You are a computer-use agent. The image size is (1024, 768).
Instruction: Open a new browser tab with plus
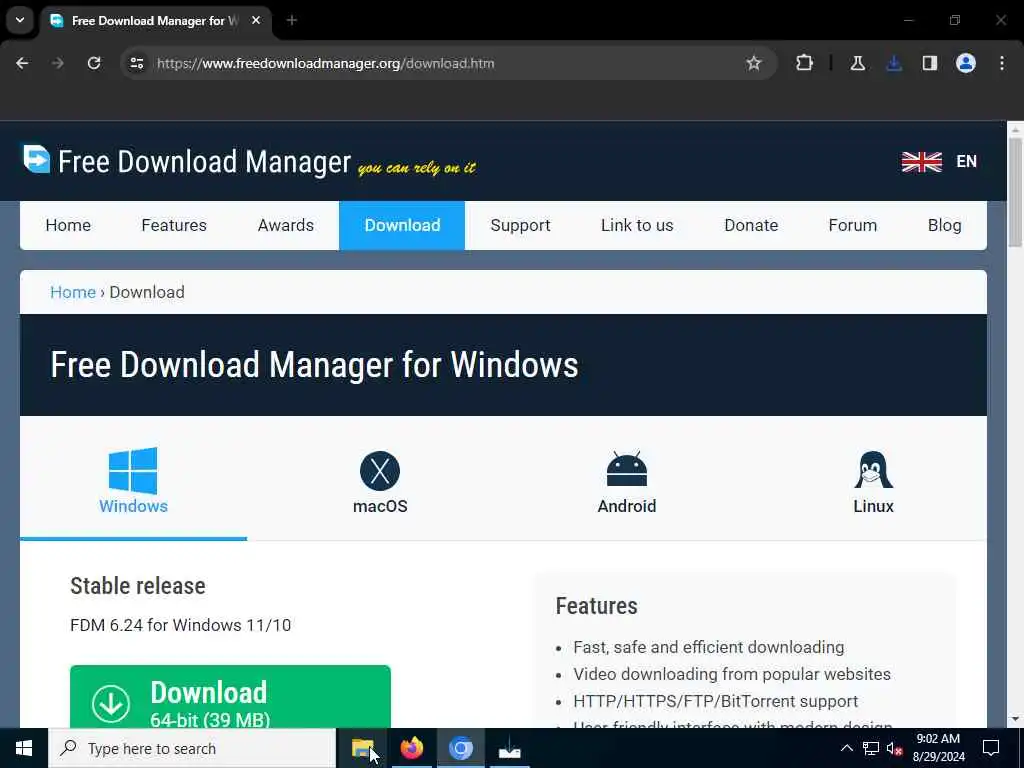click(x=292, y=20)
